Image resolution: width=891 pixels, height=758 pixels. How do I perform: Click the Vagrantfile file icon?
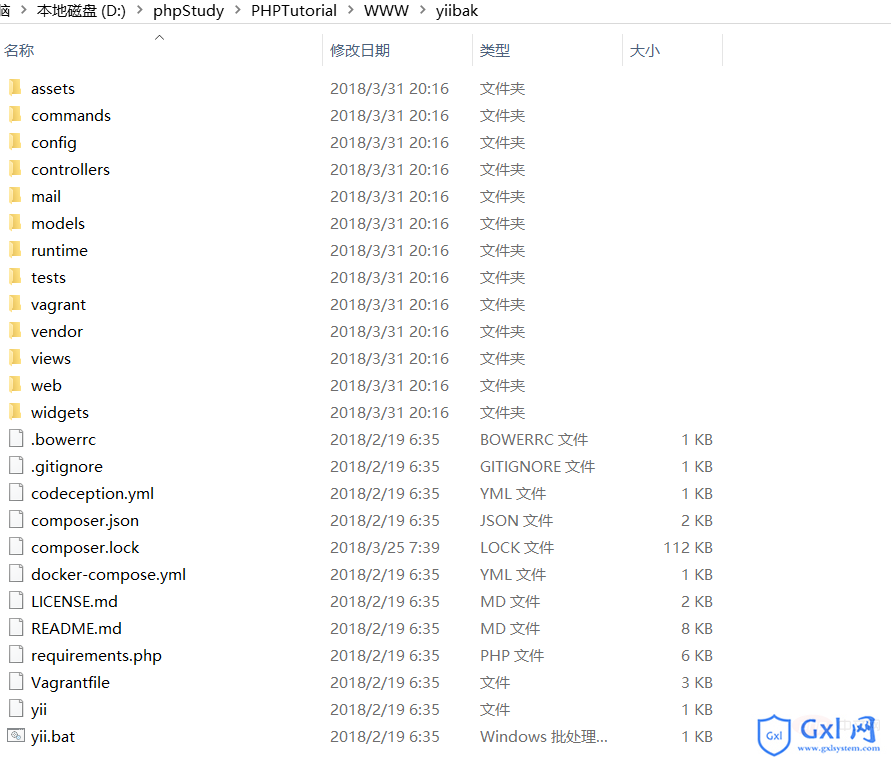pos(16,682)
